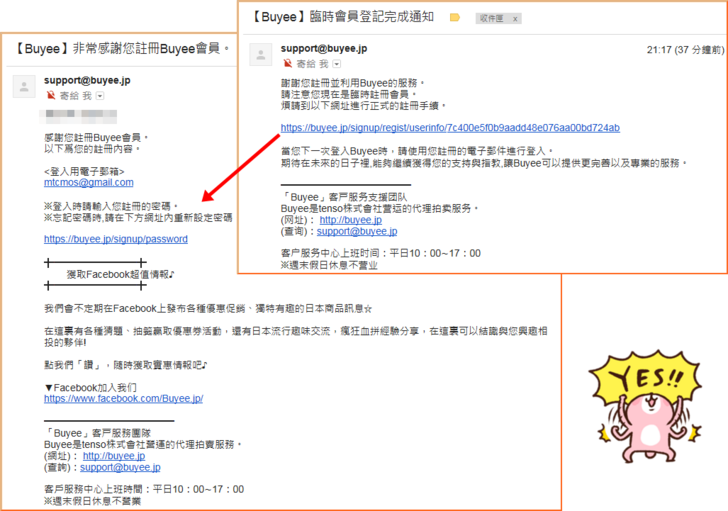Image resolution: width=728 pixels, height=511 pixels.
Task: Click 客戶服務中心上班時間 line in back email
Action: [144, 489]
